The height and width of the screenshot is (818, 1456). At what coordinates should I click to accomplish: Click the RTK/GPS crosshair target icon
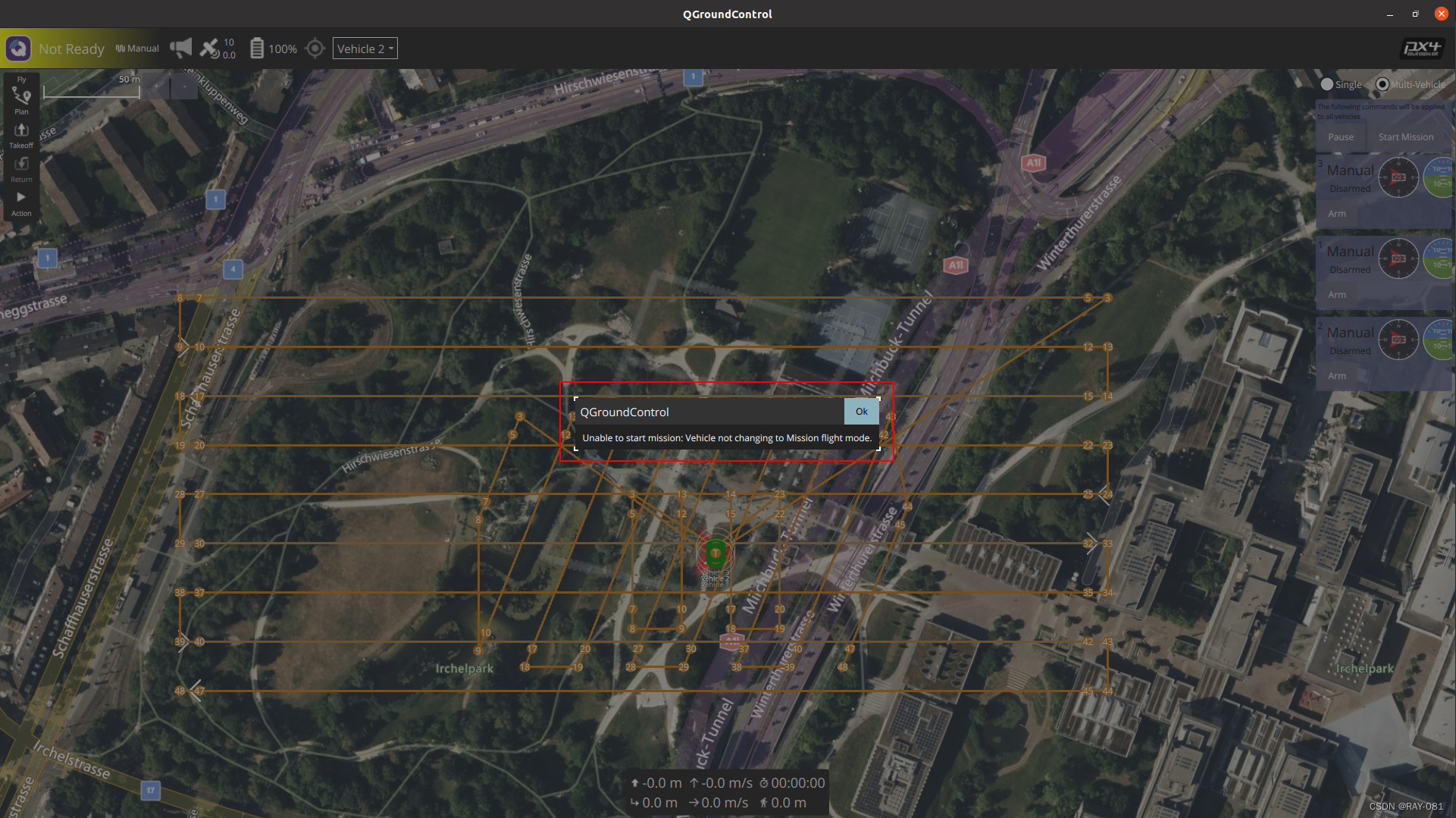point(315,49)
